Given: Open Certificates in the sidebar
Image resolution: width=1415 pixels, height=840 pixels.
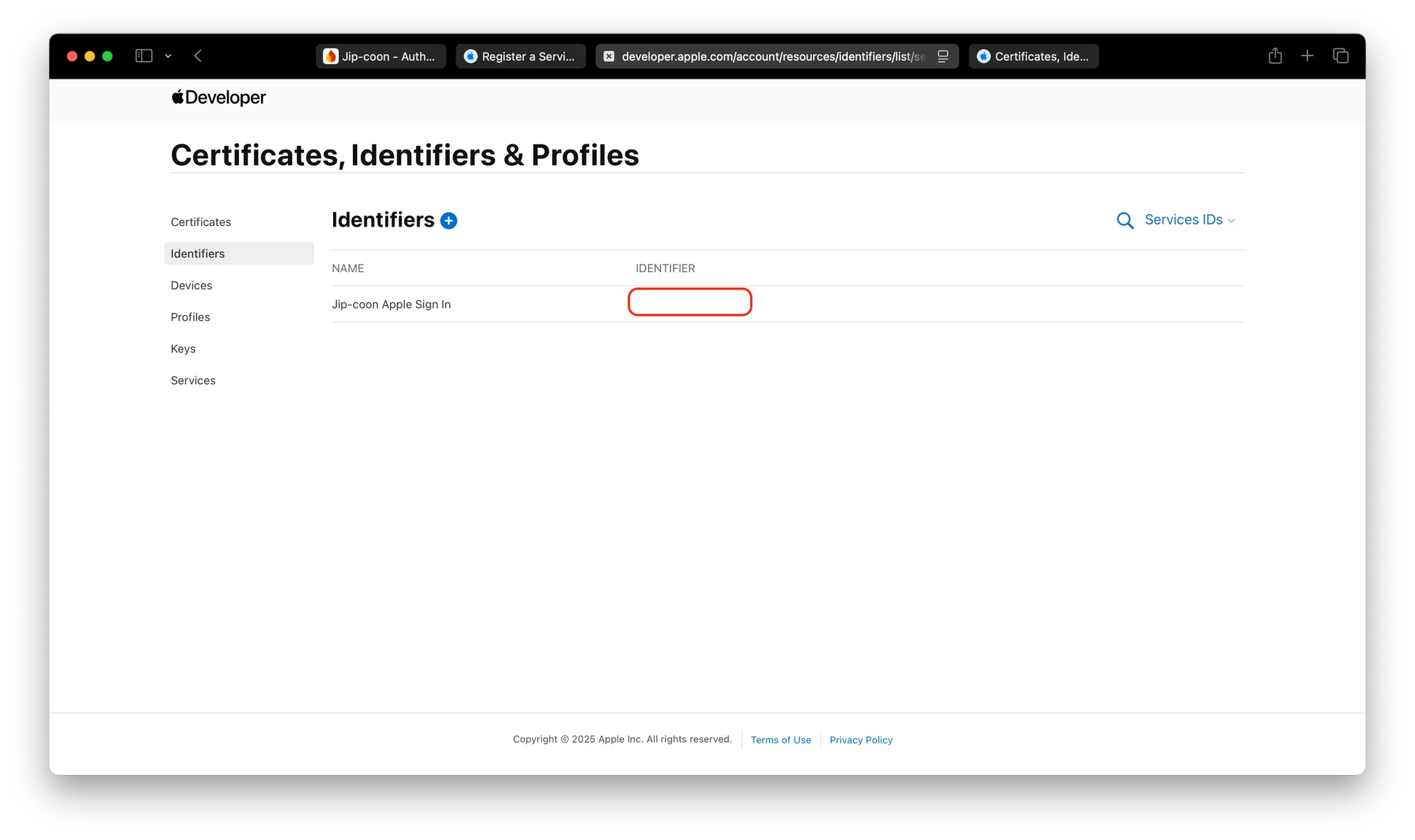Looking at the screenshot, I should click(x=201, y=222).
